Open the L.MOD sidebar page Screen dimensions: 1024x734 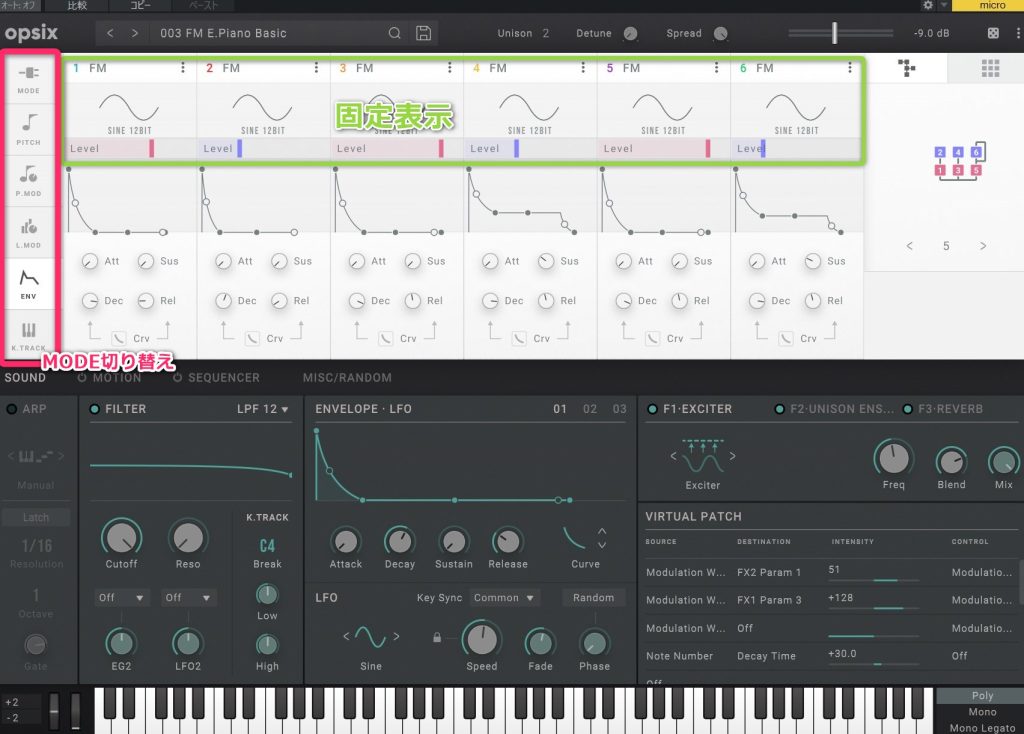coord(28,232)
